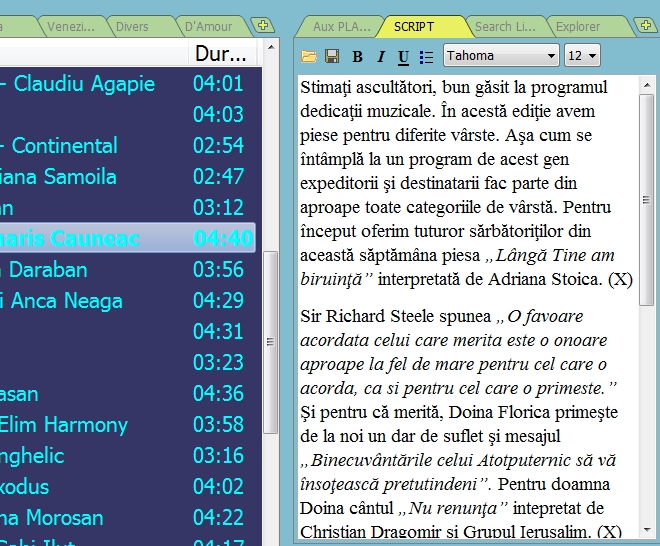Viewport: 660px width, 546px height.
Task: Toggle italic formatting in the script editor
Action: pyautogui.click(x=380, y=57)
